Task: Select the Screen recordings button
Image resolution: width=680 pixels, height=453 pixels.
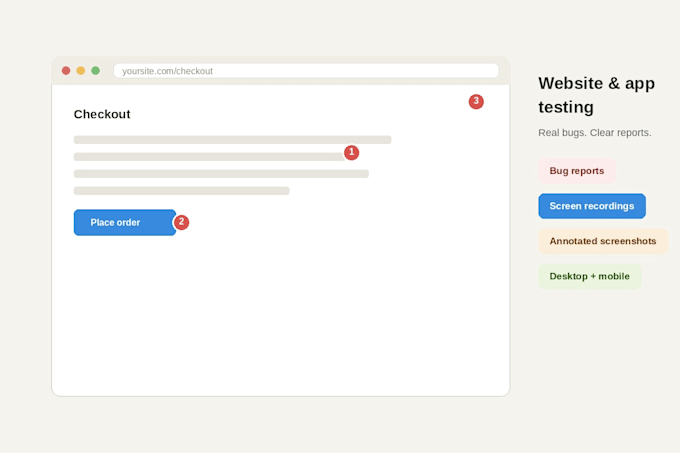Action: tap(592, 206)
